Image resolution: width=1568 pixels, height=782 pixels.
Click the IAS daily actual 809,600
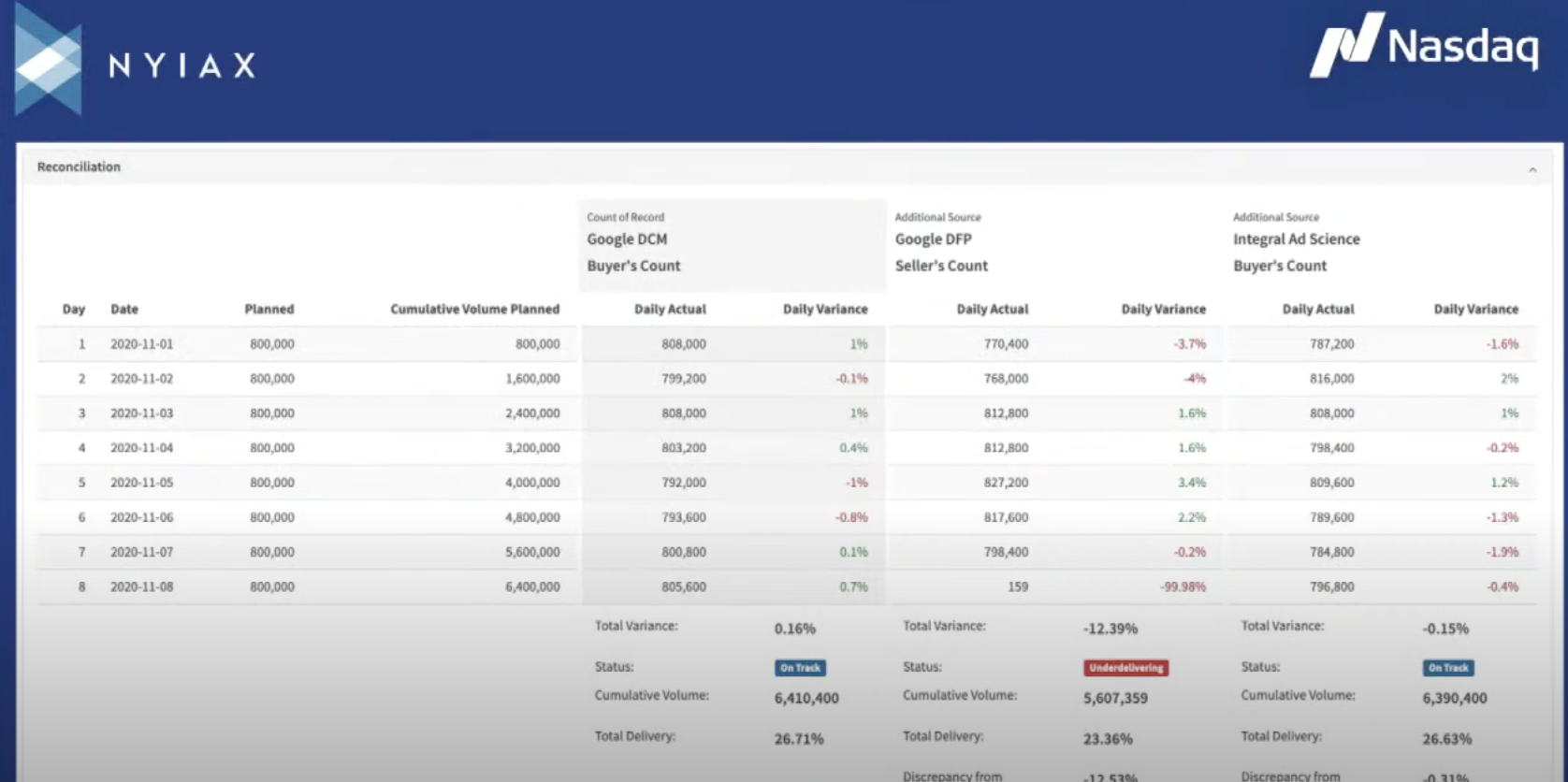pos(1331,483)
